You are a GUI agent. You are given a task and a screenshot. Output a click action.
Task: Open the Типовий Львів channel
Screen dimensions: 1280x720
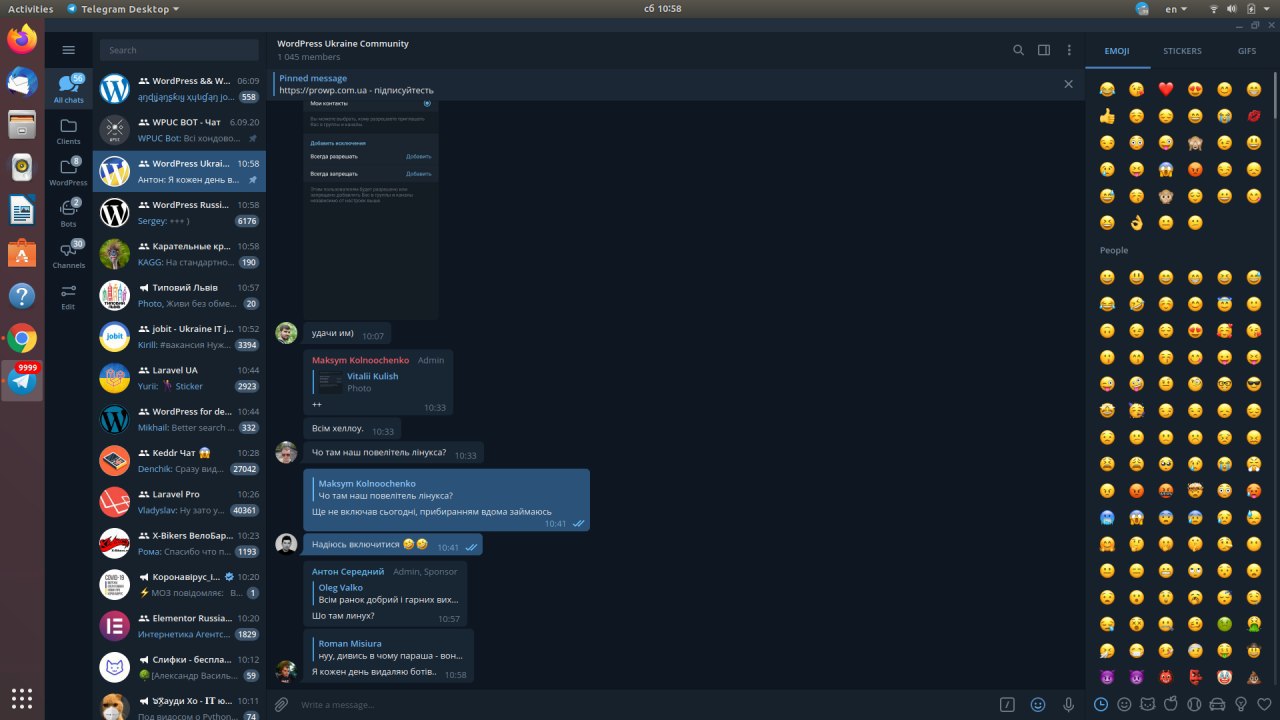point(179,295)
